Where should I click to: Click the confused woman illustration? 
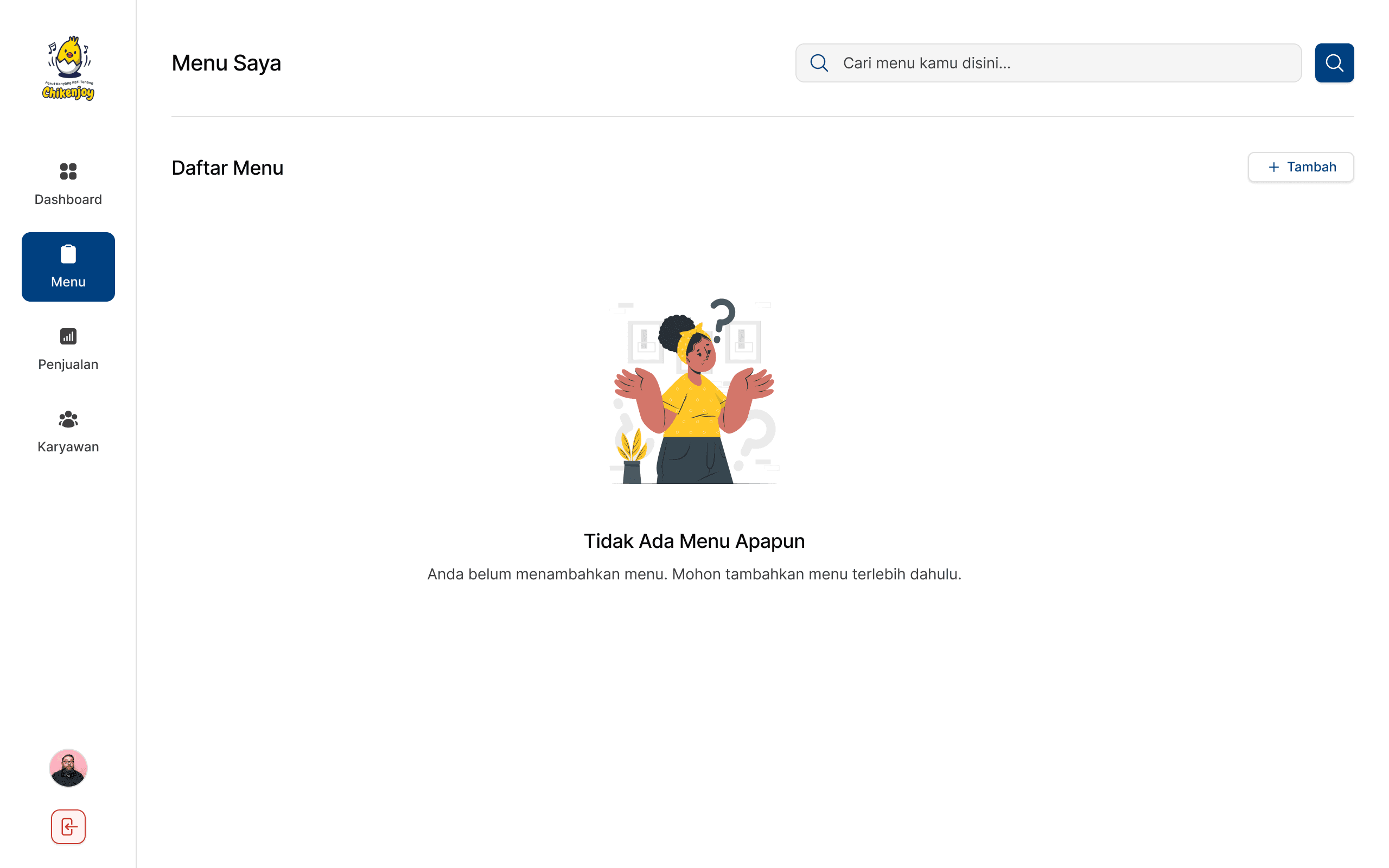pyautogui.click(x=694, y=392)
